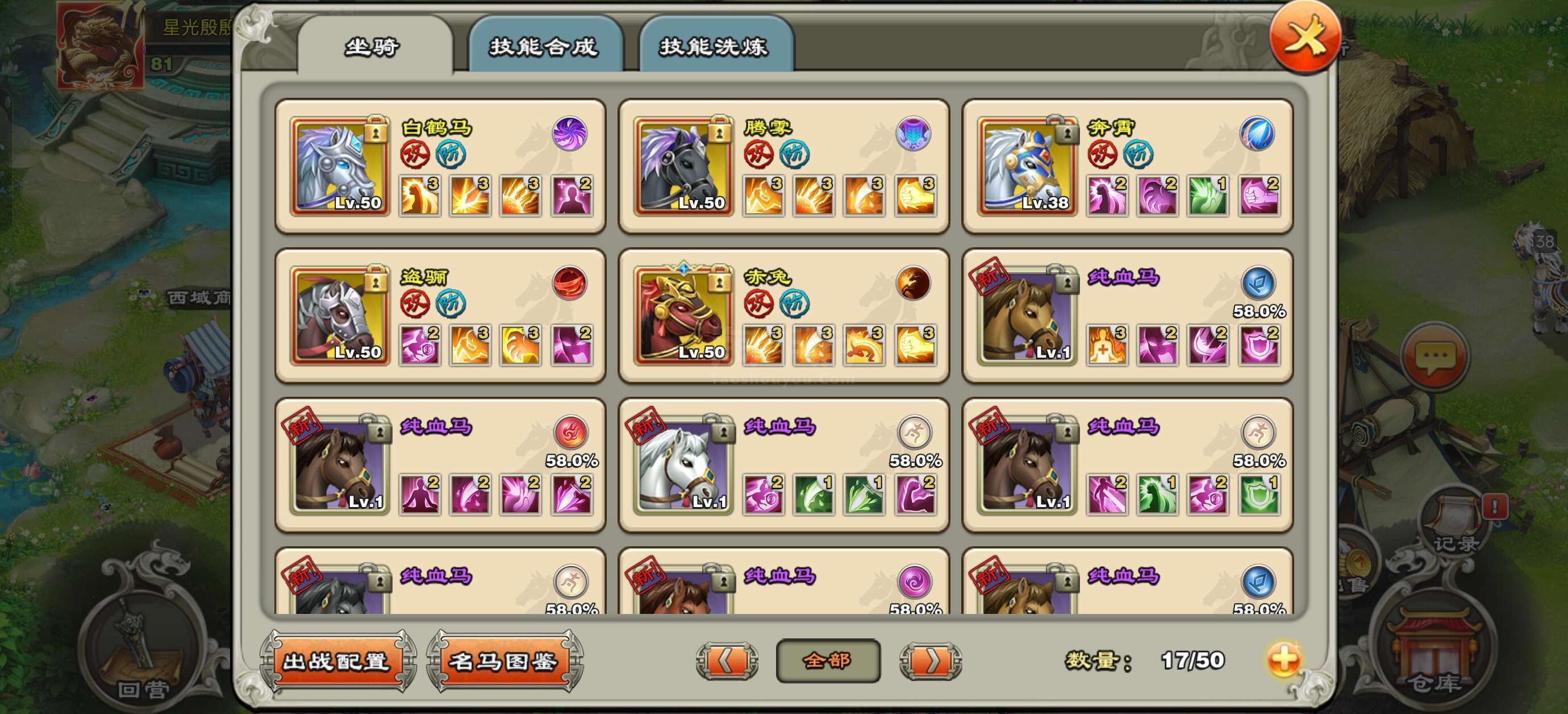Image resolution: width=1568 pixels, height=714 pixels.
Task: Toggle the lock on 奔霄 portrait
Action: (1066, 130)
